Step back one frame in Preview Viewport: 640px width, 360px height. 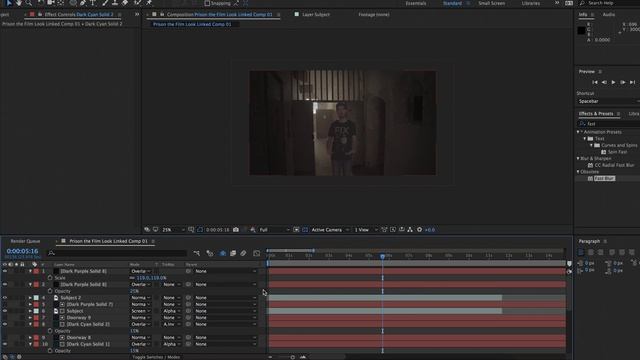tap(604, 82)
